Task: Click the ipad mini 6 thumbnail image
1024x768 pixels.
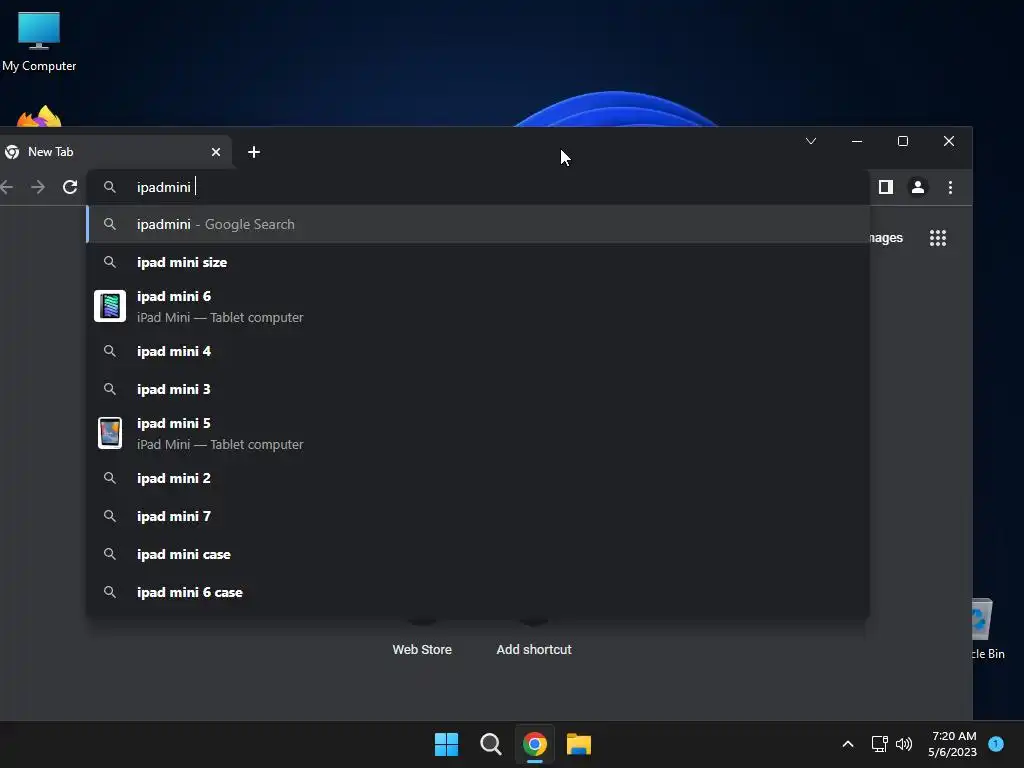Action: click(110, 306)
